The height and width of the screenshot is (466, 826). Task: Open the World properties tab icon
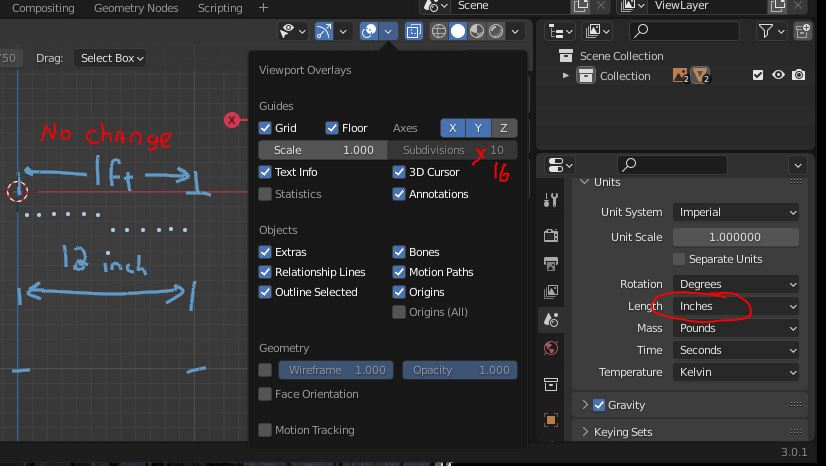(x=551, y=348)
